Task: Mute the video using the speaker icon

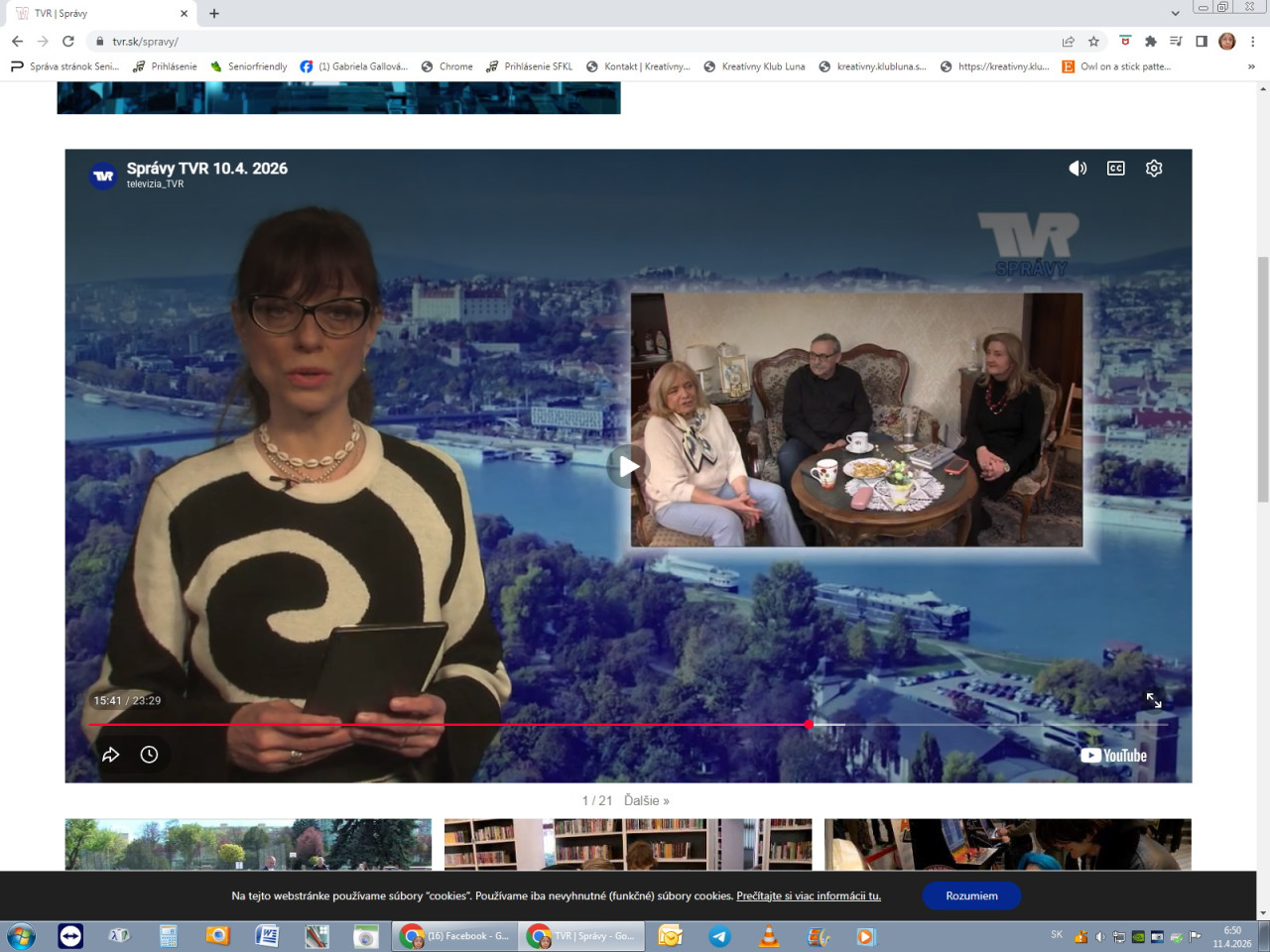Action: coord(1078,169)
